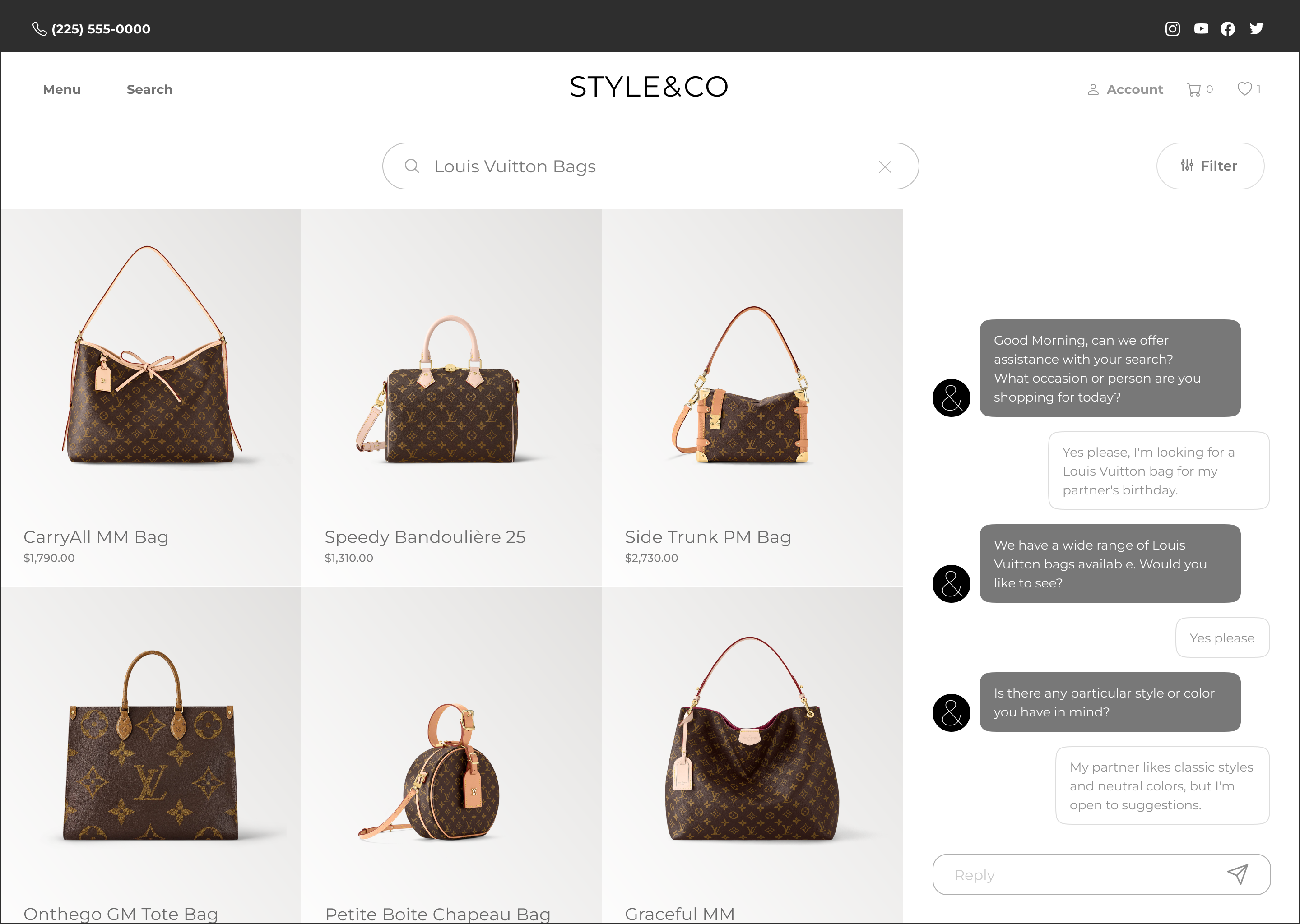The height and width of the screenshot is (924, 1300).
Task: Open the Speedy Bandoulière 25 product title
Action: (425, 536)
